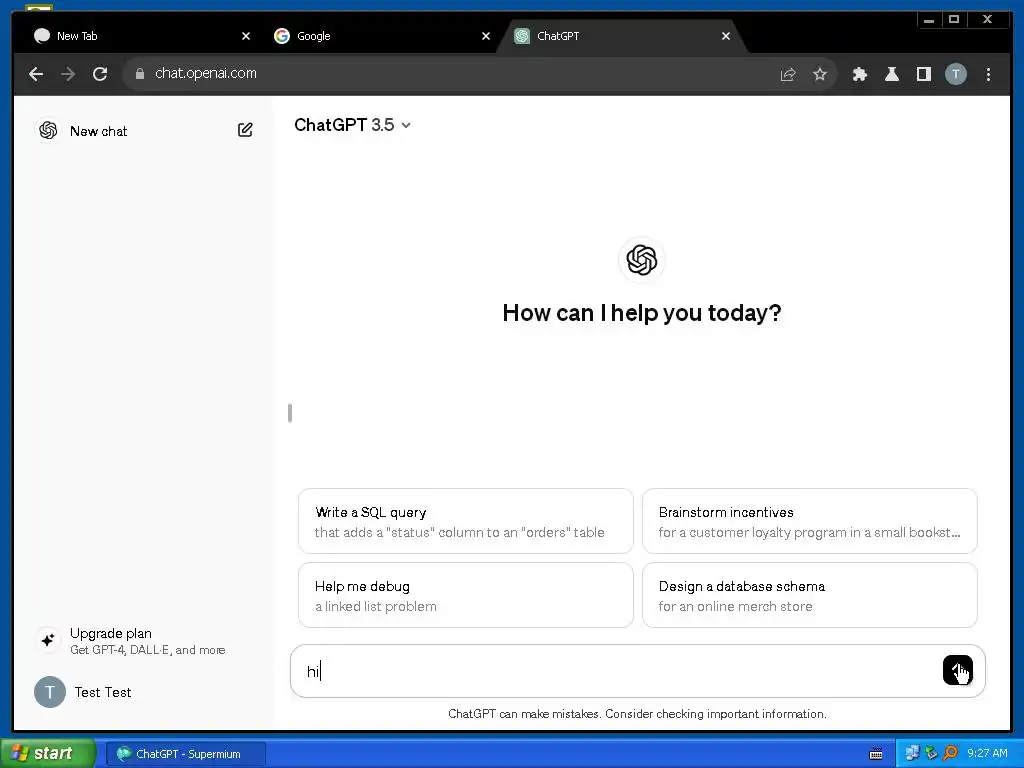Viewport: 1024px width, 768px height.
Task: Toggle the browser side panel icon
Action: tap(923, 74)
